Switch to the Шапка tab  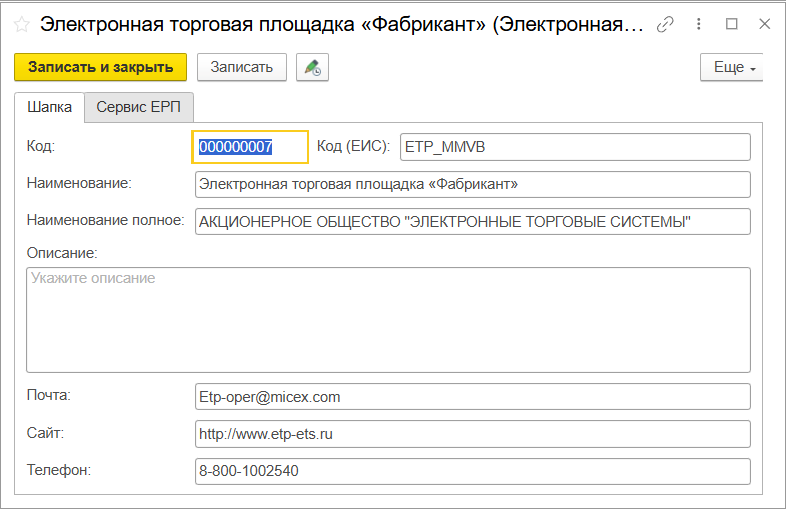coord(49,107)
